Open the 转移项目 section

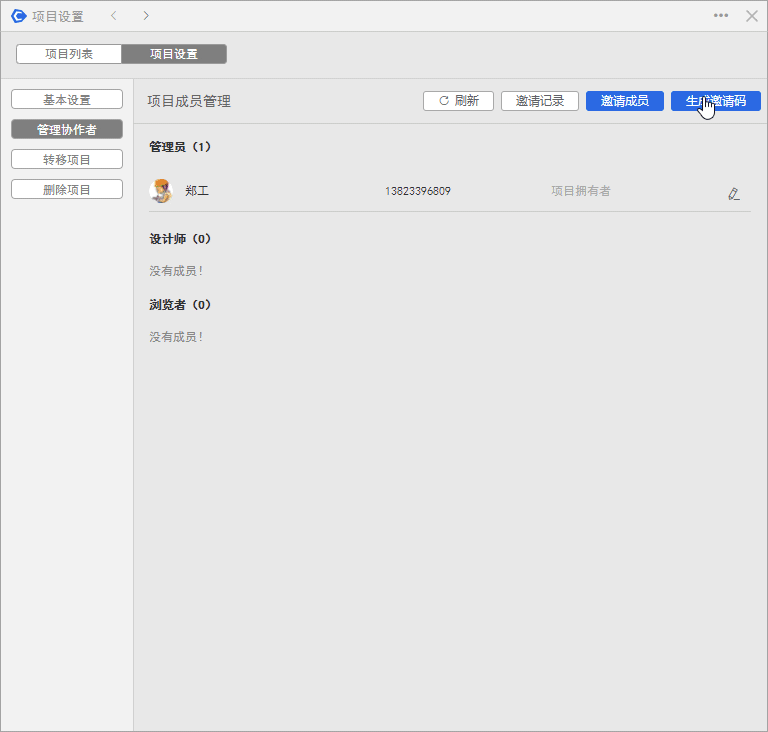coord(67,160)
